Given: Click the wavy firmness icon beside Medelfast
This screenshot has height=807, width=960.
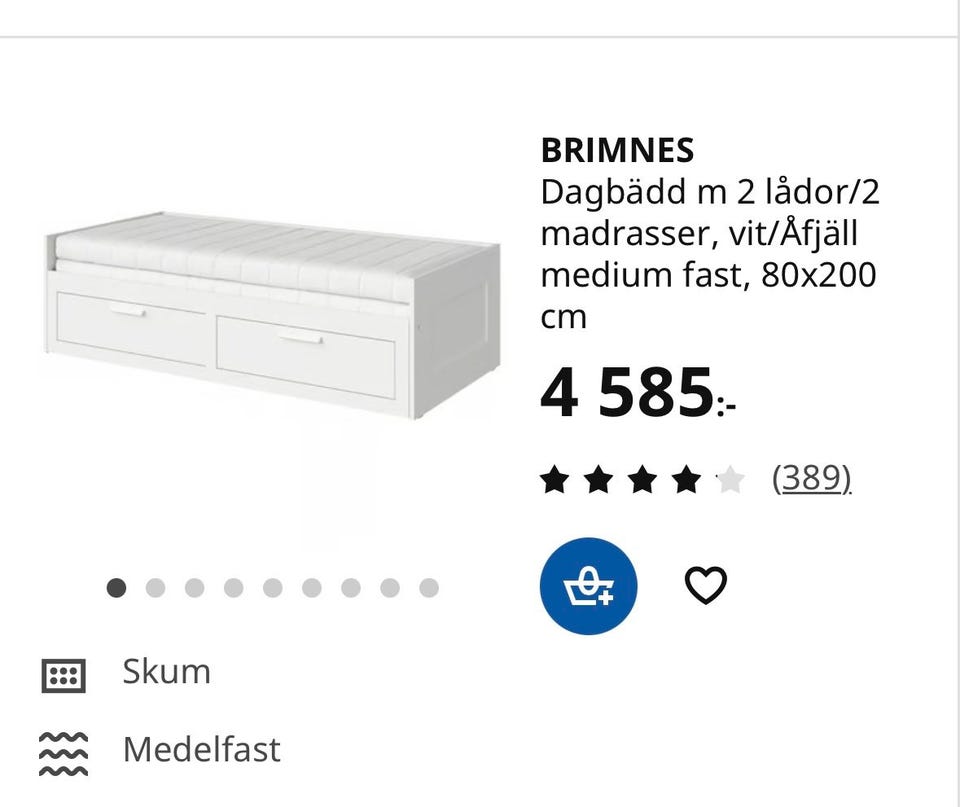Looking at the screenshot, I should point(63,753).
